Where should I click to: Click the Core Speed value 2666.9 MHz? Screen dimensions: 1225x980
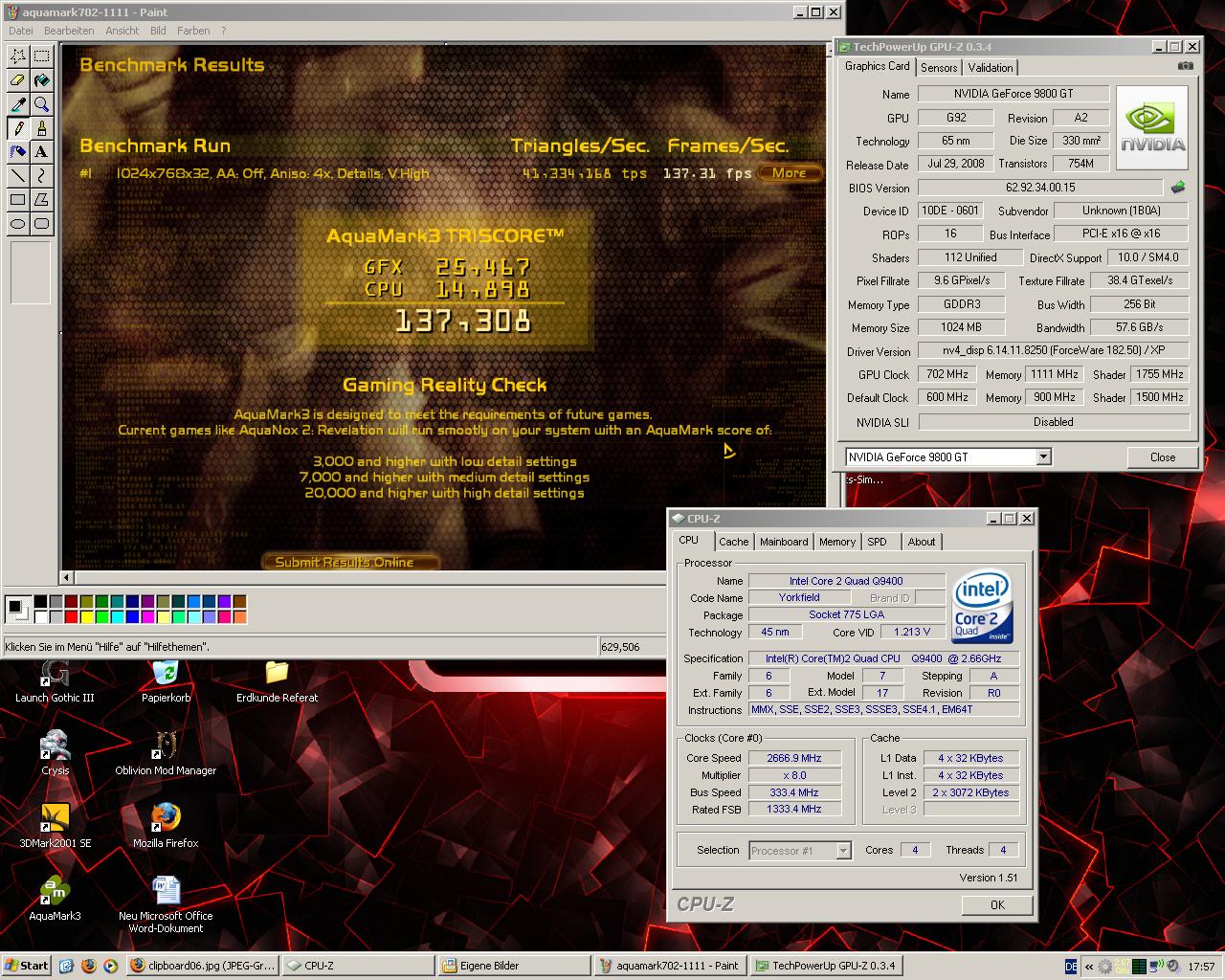point(794,758)
